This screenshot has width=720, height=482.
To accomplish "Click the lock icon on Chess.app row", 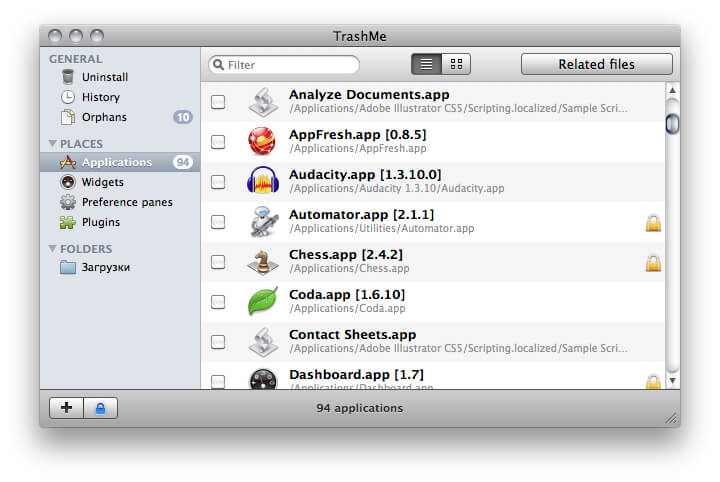I will 653,263.
